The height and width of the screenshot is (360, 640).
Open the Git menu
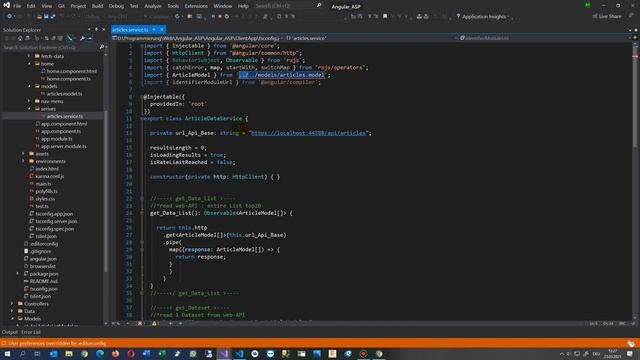(x=61, y=6)
